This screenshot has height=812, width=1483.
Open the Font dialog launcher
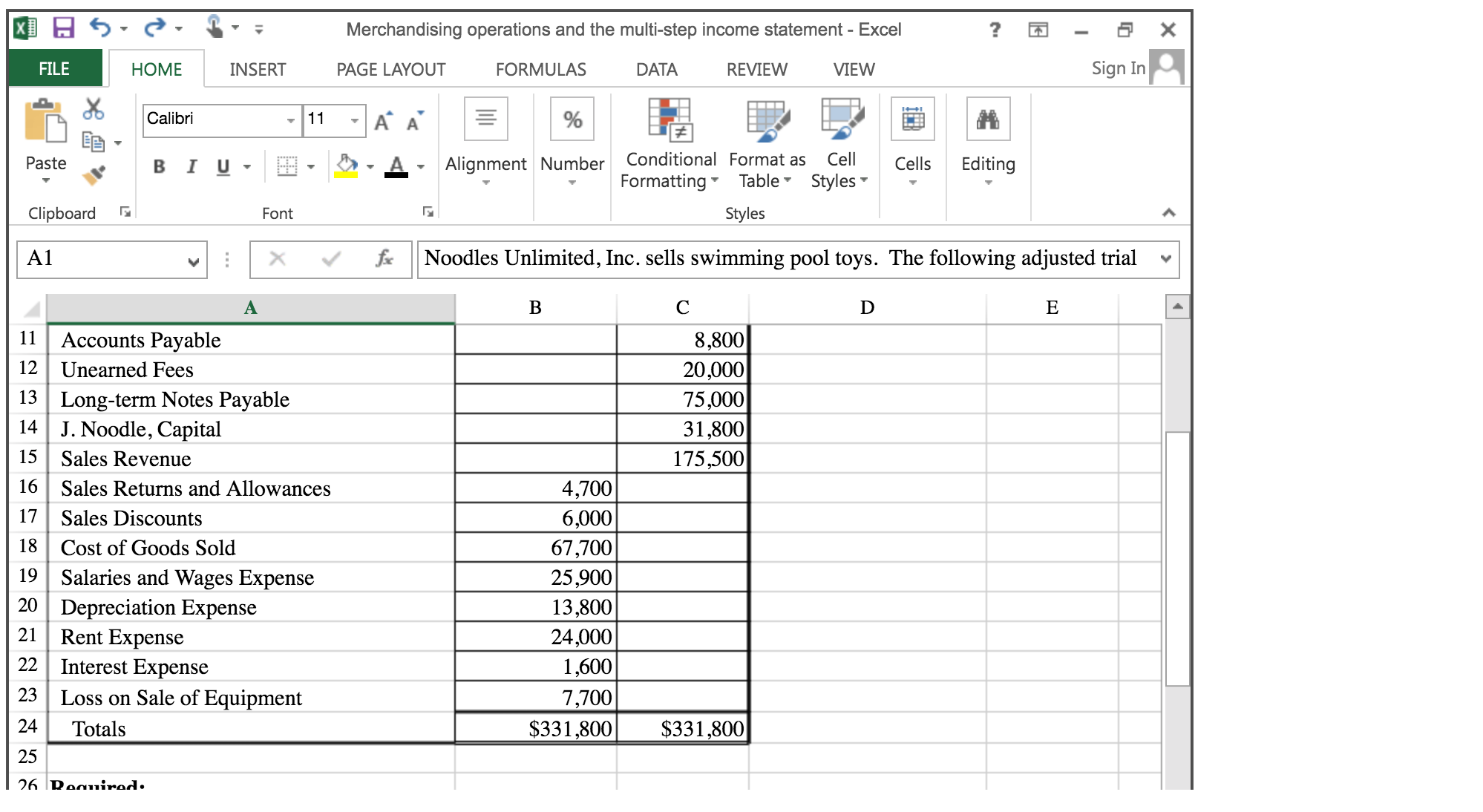tap(428, 212)
